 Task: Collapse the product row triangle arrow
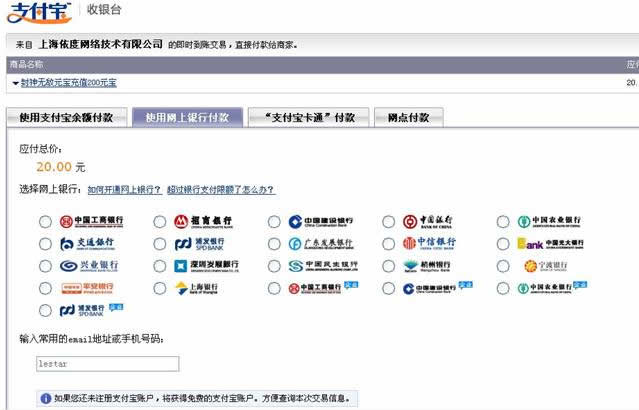(x=15, y=83)
